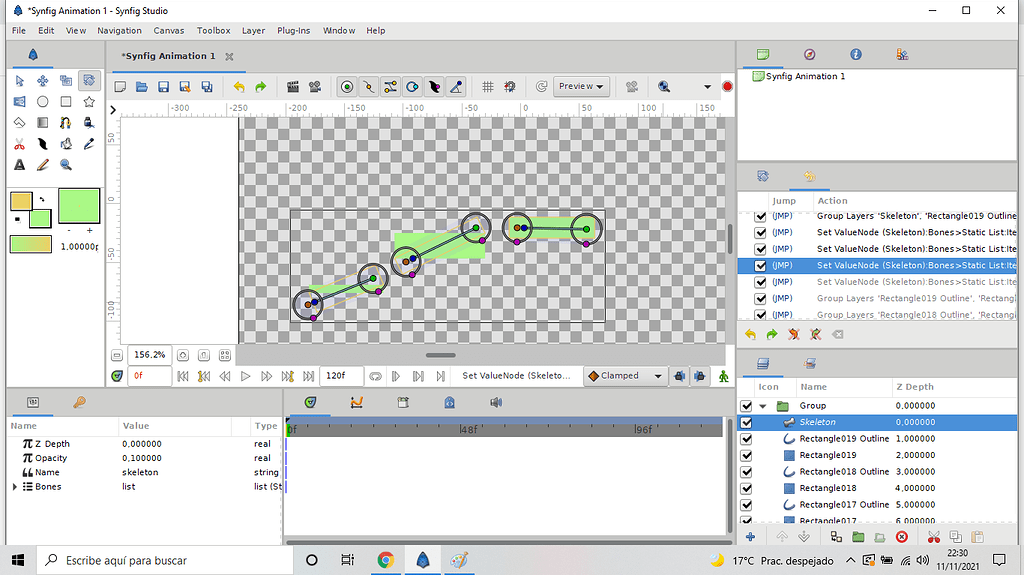This screenshot has height=575, width=1024.
Task: Click the Render clapperboard icon
Action: click(x=293, y=87)
